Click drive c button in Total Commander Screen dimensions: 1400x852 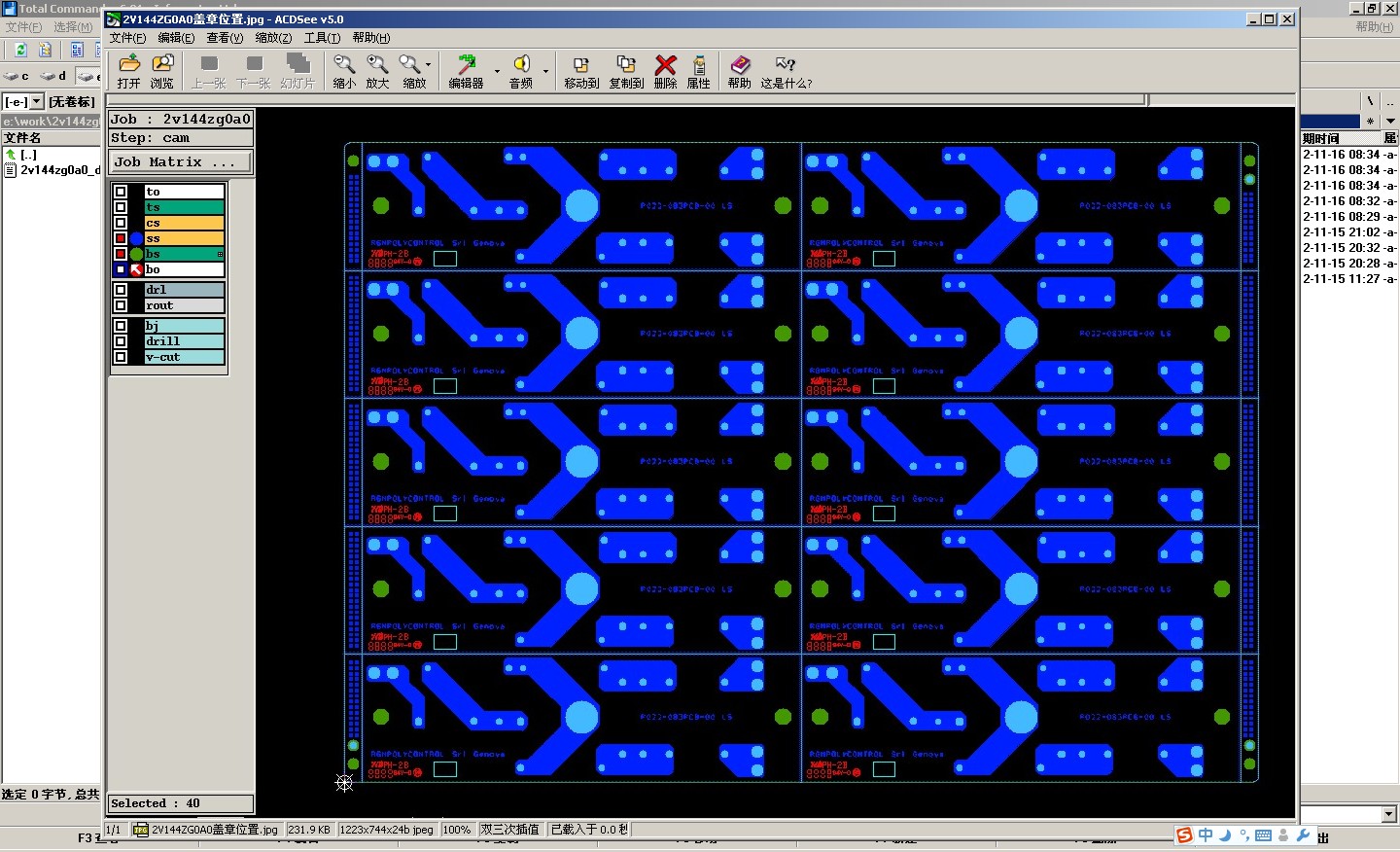[x=16, y=75]
